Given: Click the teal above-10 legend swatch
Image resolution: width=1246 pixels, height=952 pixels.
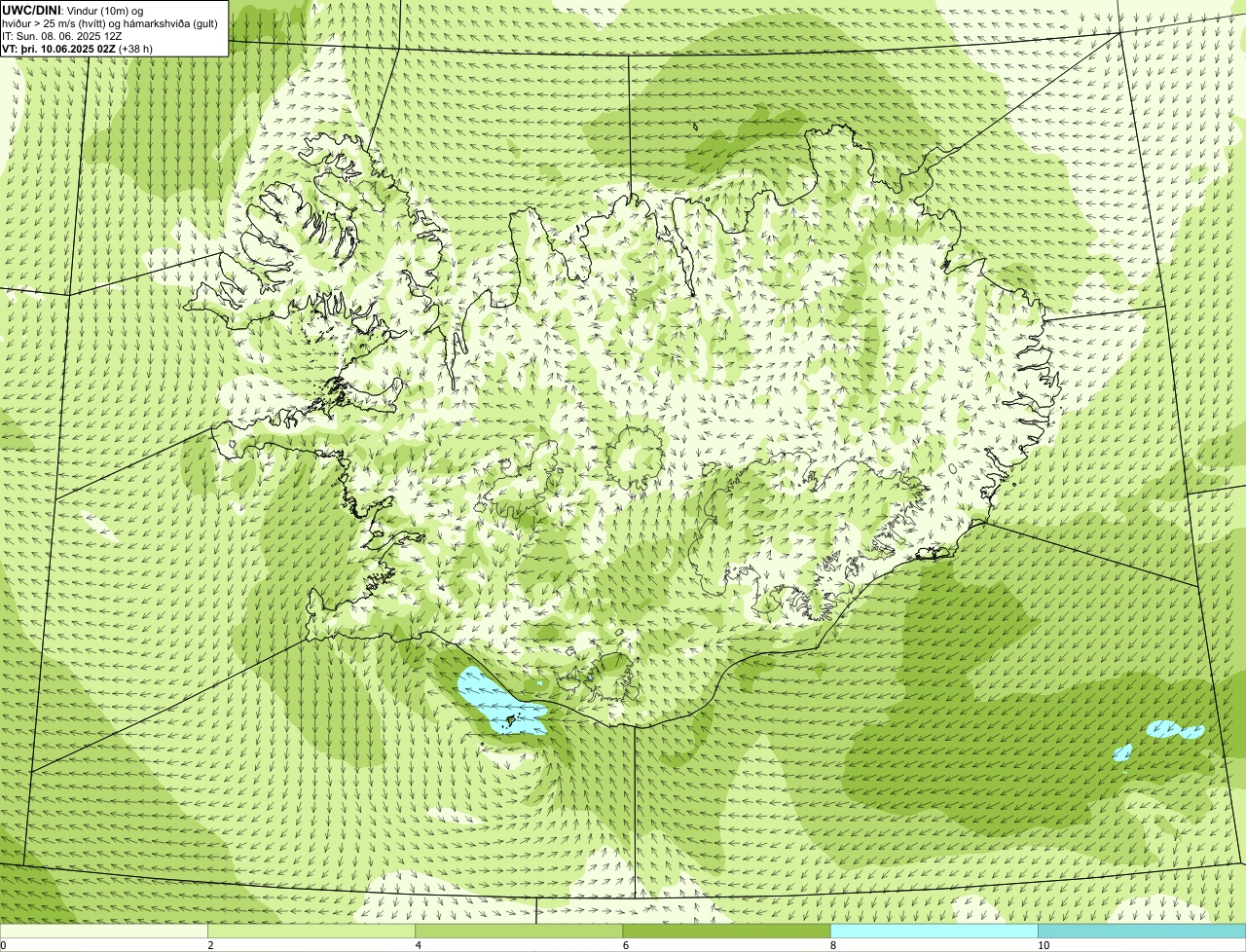Looking at the screenshot, I should coord(1142,932).
